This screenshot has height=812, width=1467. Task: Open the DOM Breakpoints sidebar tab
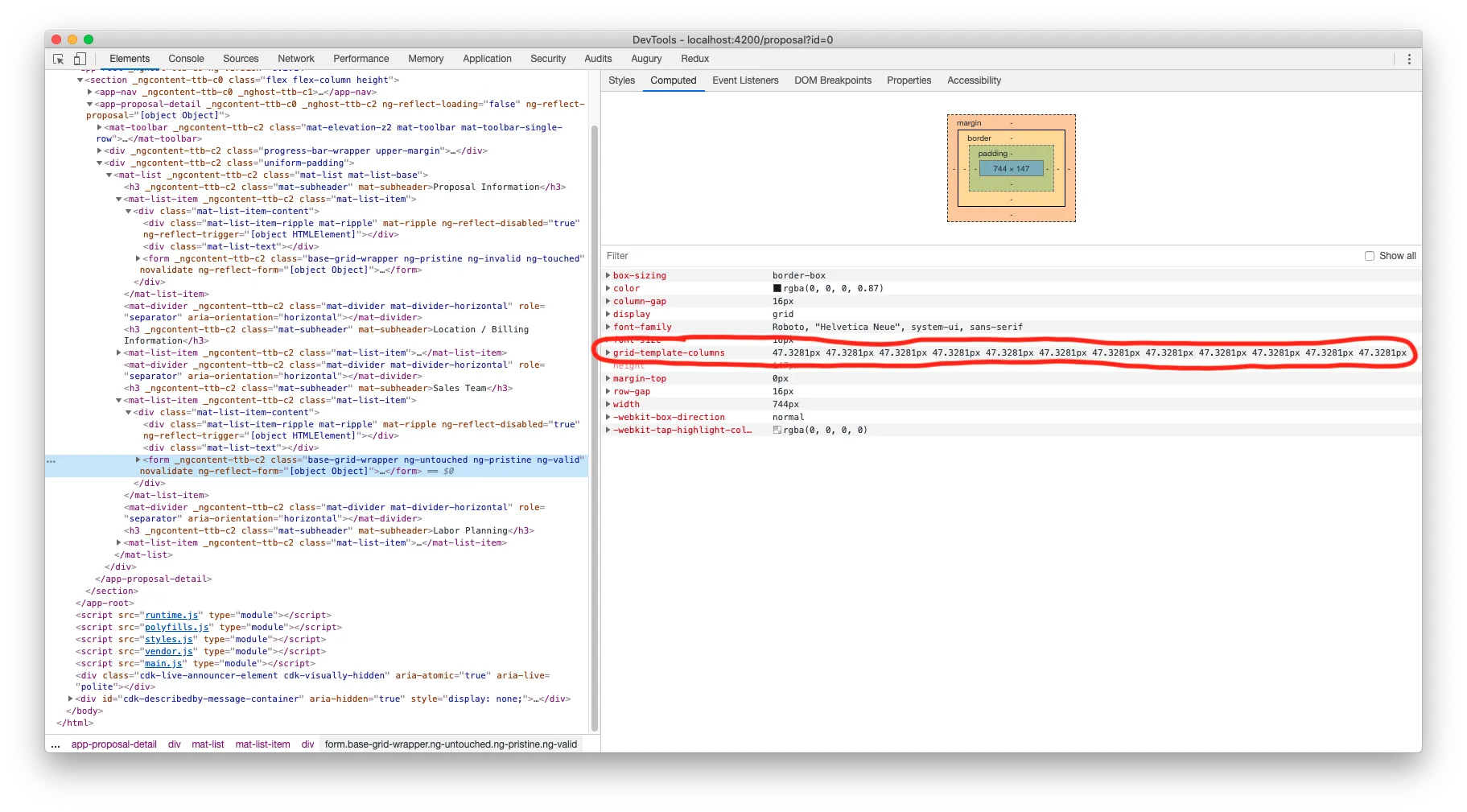[x=833, y=80]
